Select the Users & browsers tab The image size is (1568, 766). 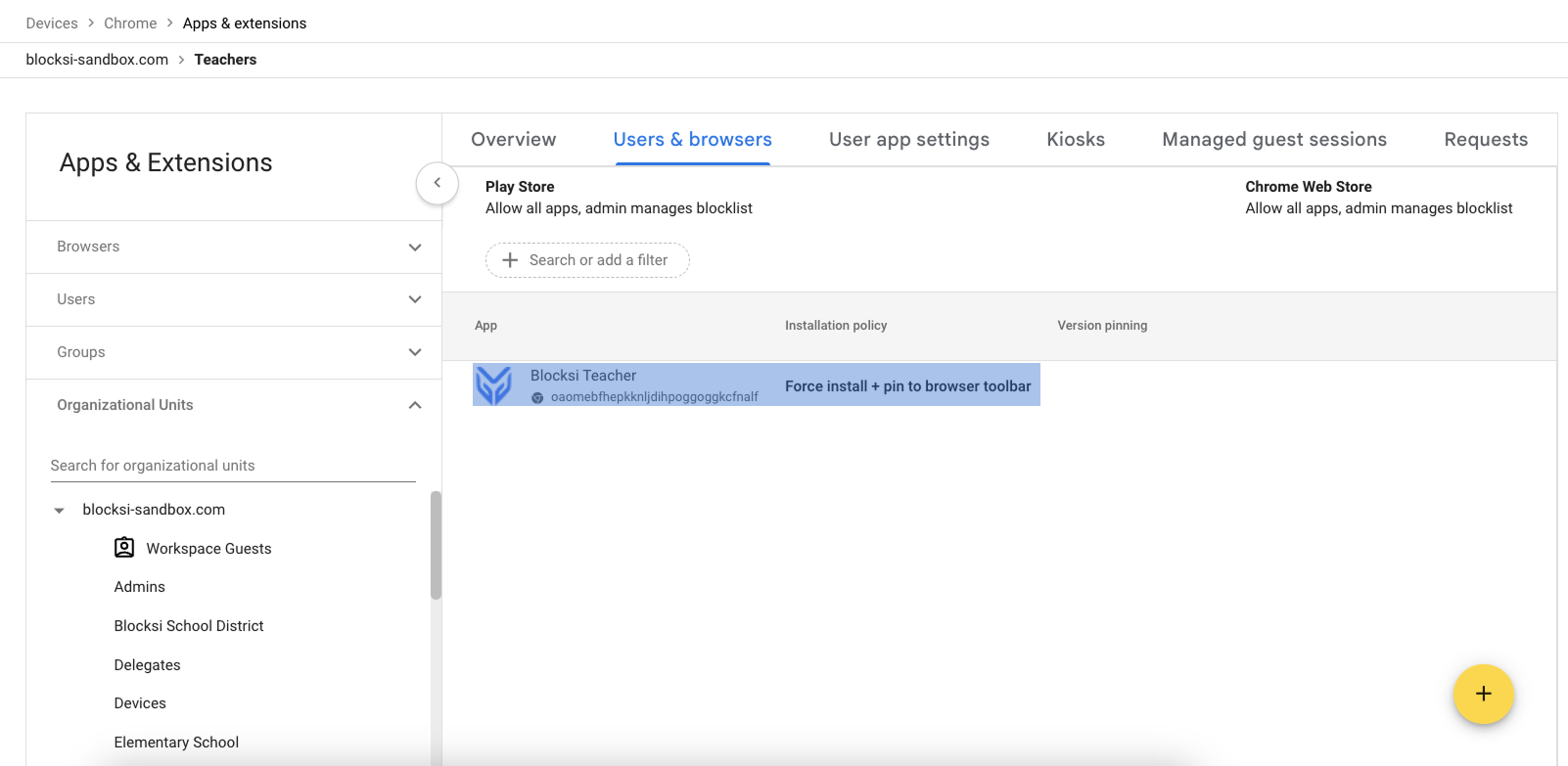point(693,140)
